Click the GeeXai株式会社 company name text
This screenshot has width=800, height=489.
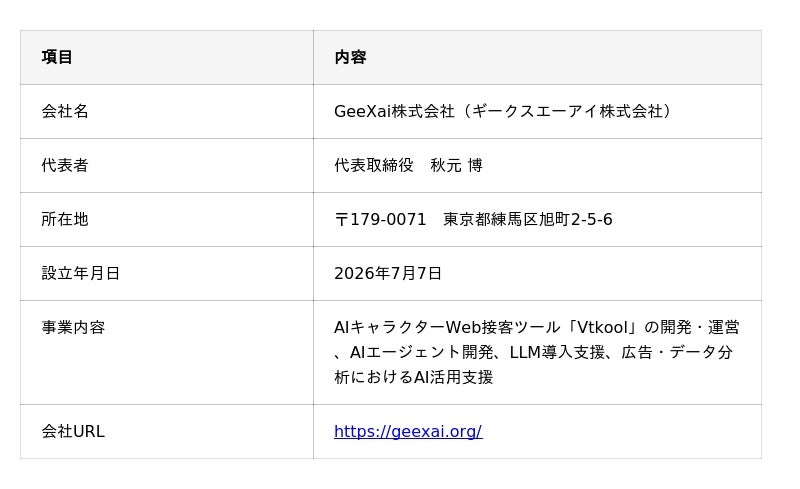point(394,111)
